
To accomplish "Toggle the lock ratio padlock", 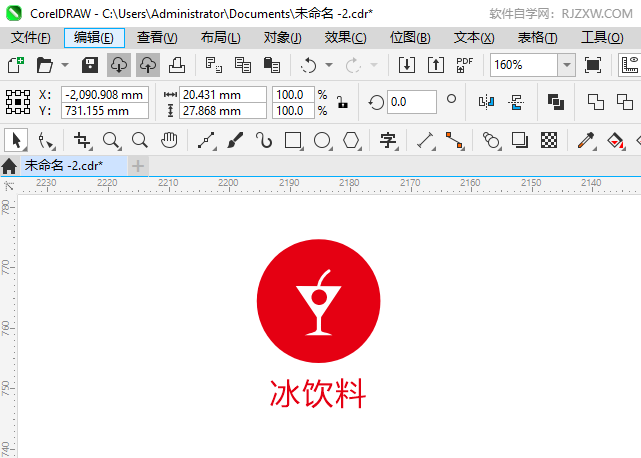I will tap(343, 102).
